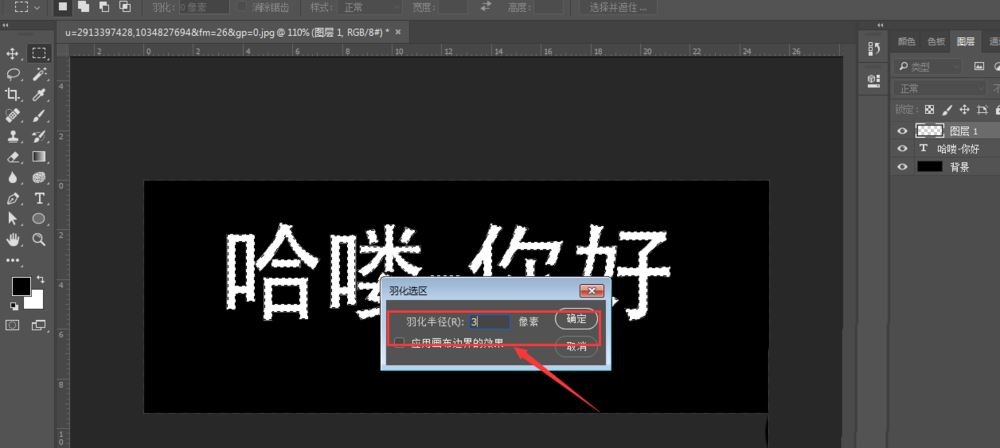Open the layer filter 类型 dropdown
Viewport: 1000px width, 448px height.
tap(929, 66)
